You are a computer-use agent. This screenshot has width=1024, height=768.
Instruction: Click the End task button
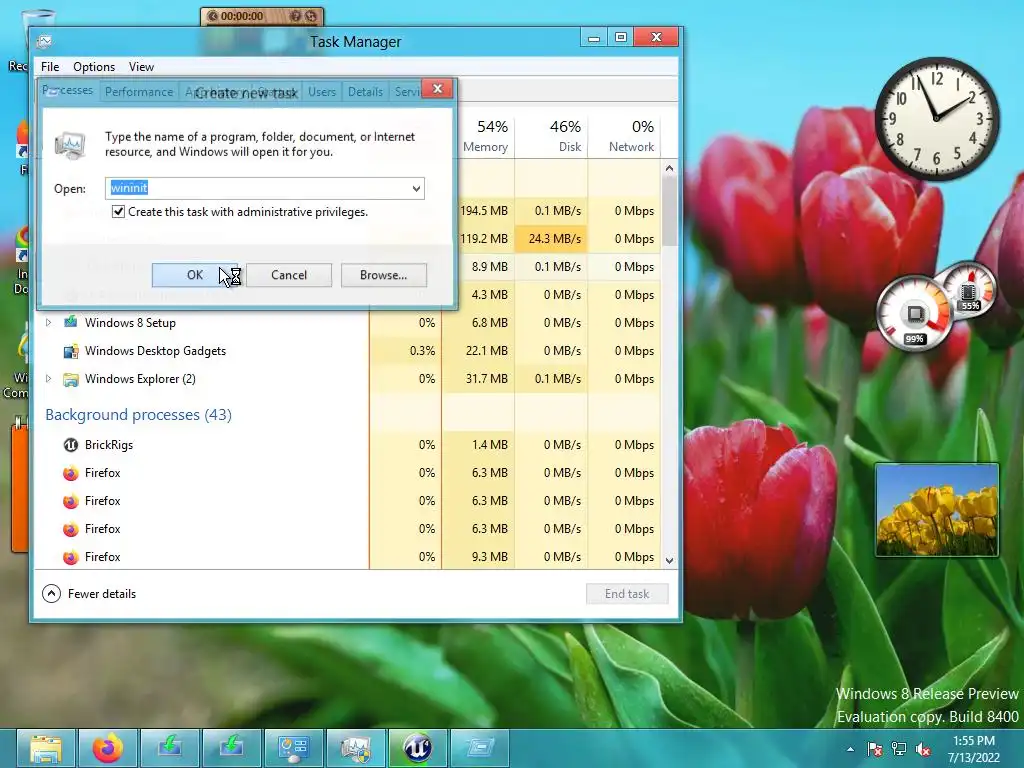point(627,594)
